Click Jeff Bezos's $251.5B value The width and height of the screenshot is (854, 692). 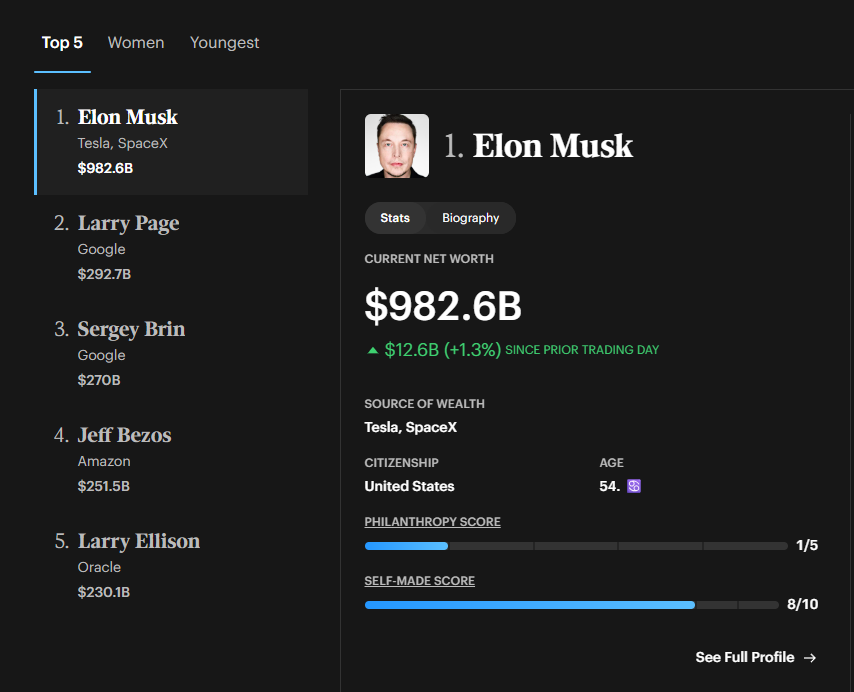[x=103, y=486]
